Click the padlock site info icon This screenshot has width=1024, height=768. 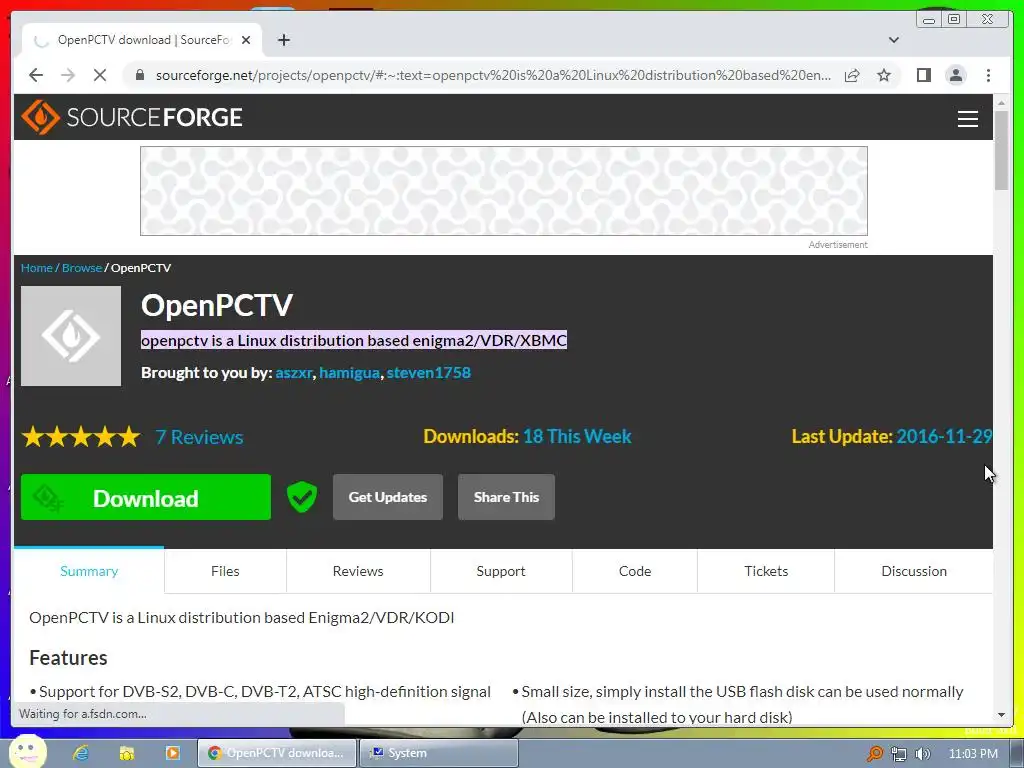[x=139, y=75]
